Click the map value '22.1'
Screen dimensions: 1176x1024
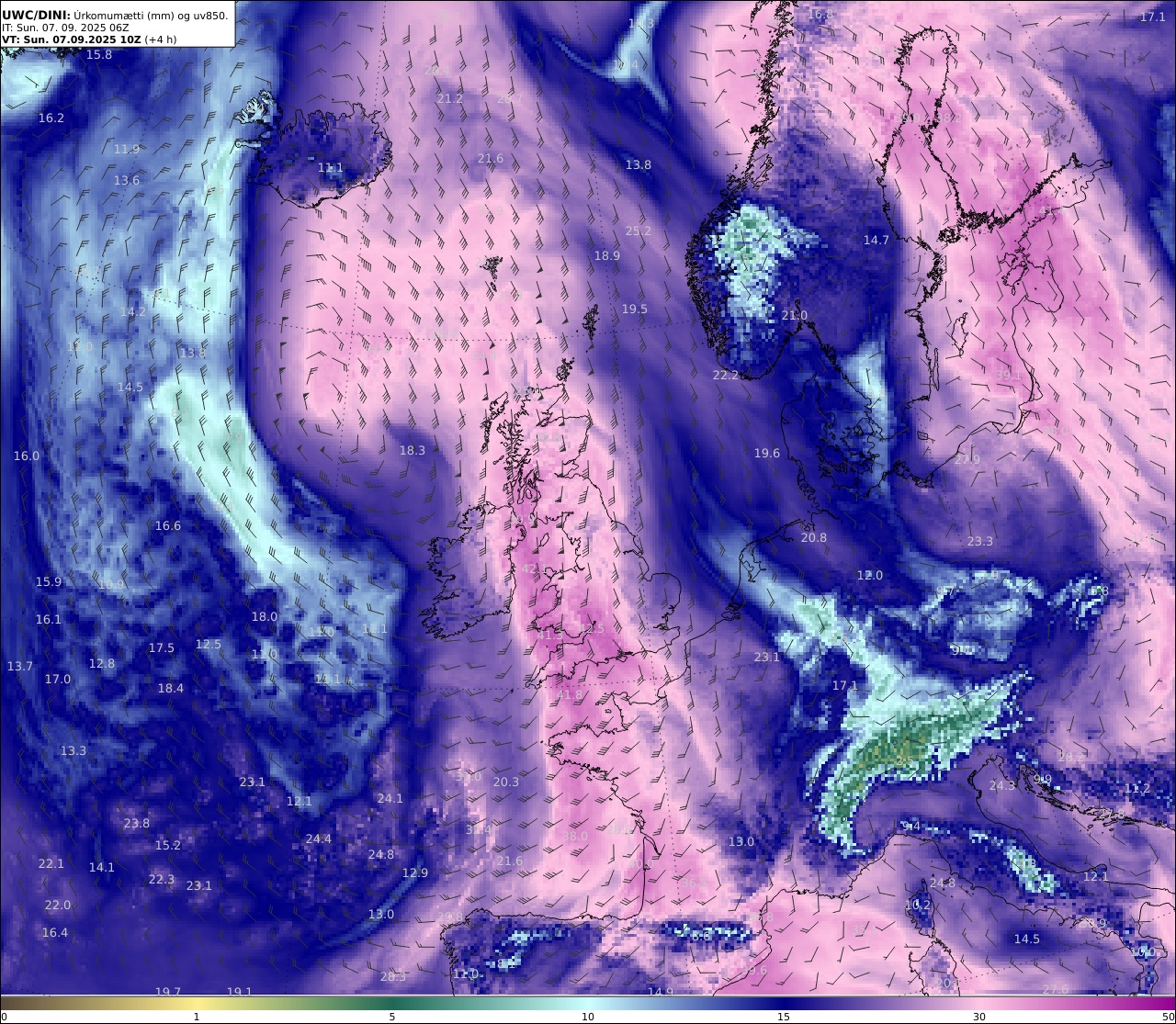click(51, 864)
